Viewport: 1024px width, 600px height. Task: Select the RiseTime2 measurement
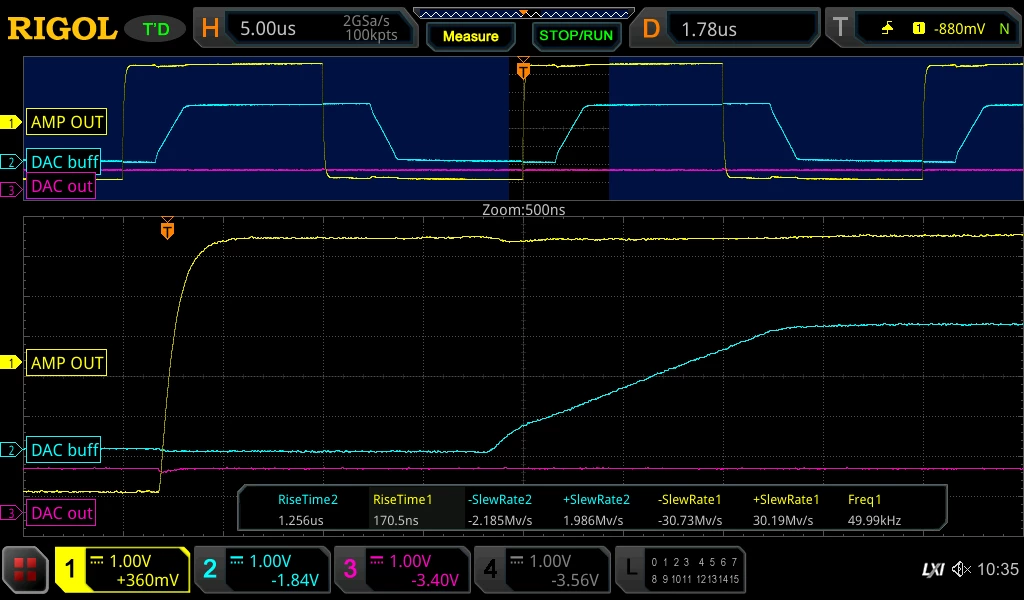[308, 509]
